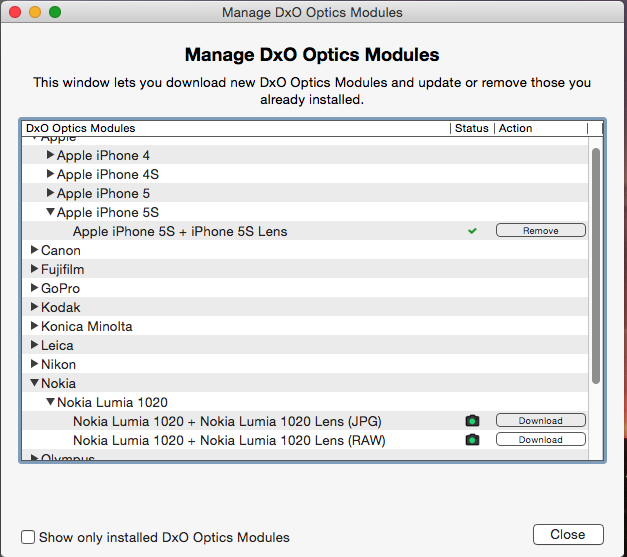Expand the Apple iPhone 4 entry

click(x=50, y=155)
